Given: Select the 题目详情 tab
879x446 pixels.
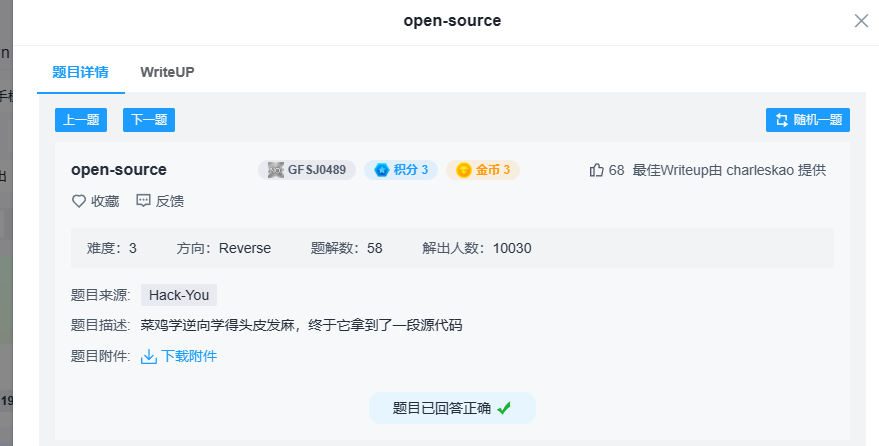Looking at the screenshot, I should [x=81, y=72].
